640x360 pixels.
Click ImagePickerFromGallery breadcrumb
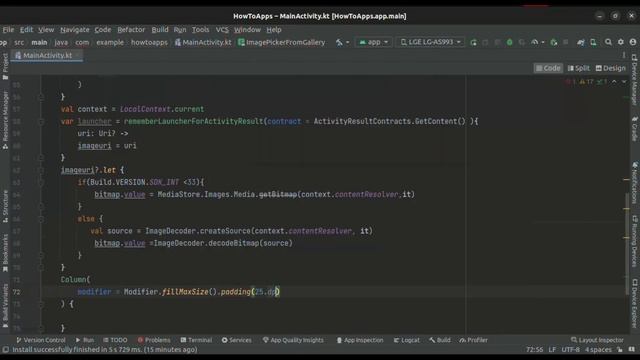tap(282, 42)
